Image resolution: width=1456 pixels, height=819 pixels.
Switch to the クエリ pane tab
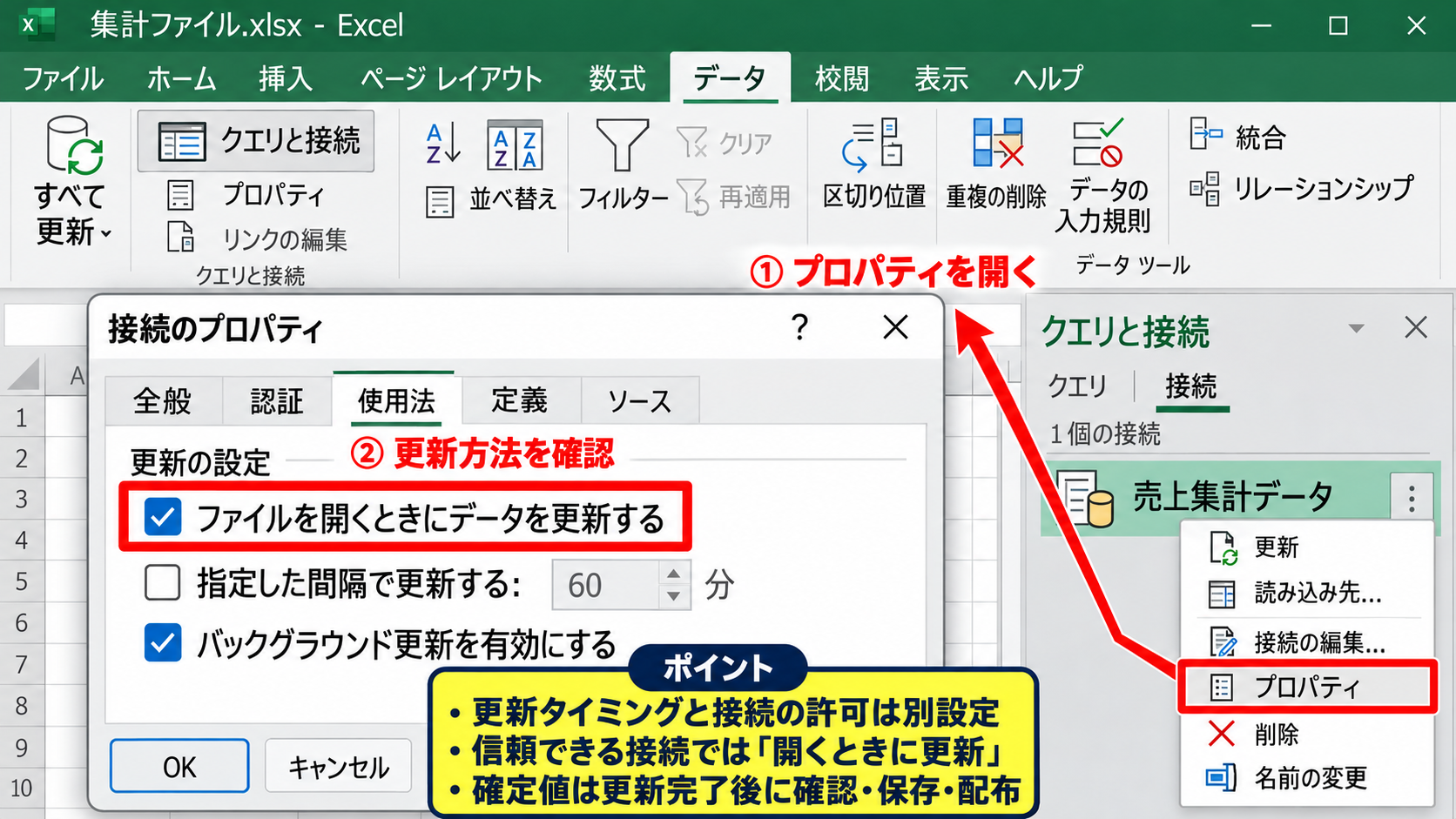coord(1078,386)
